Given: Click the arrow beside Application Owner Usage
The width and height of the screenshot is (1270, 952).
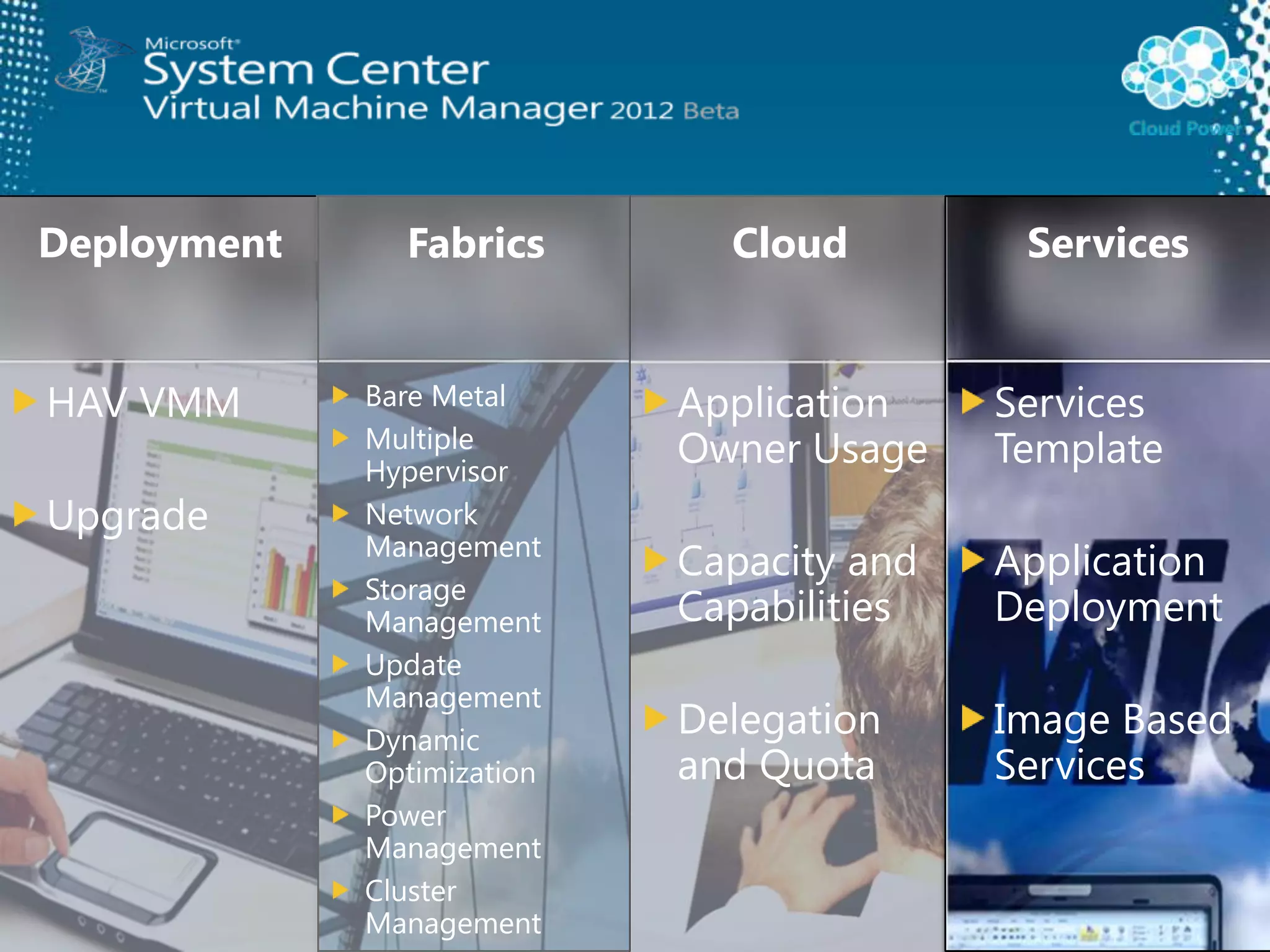Looking at the screenshot, I should [x=655, y=402].
